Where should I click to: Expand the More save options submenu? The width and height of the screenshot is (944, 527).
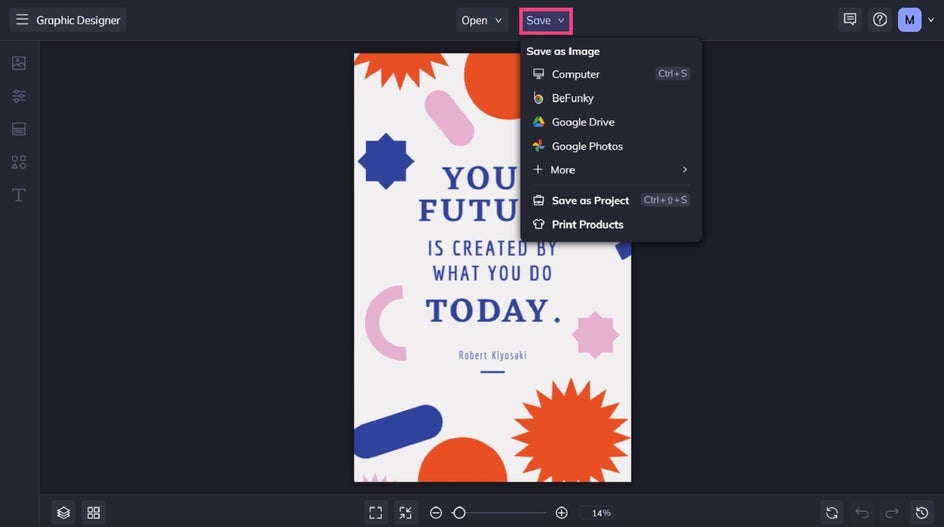pos(610,170)
